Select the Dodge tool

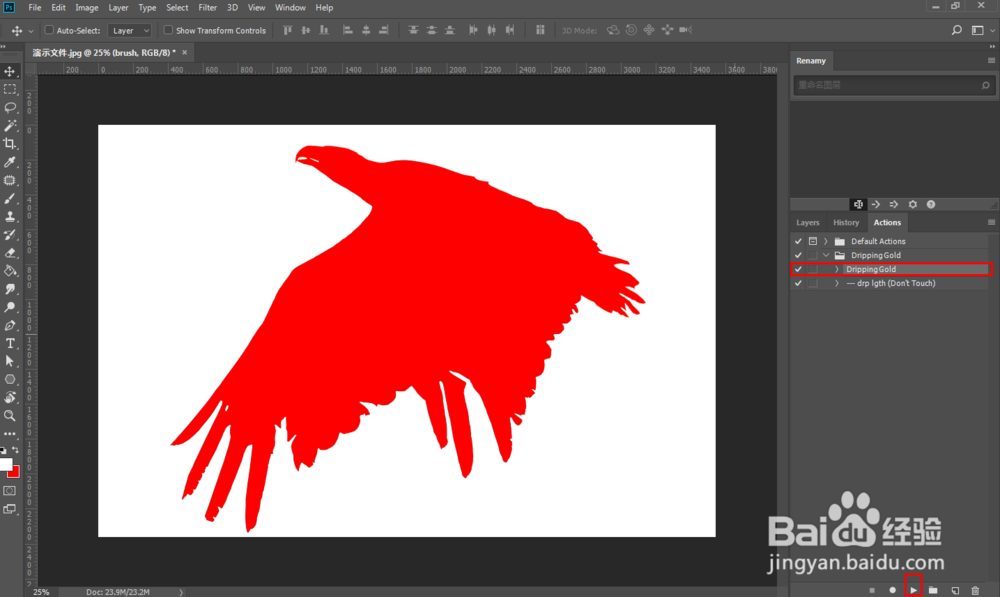pos(10,307)
